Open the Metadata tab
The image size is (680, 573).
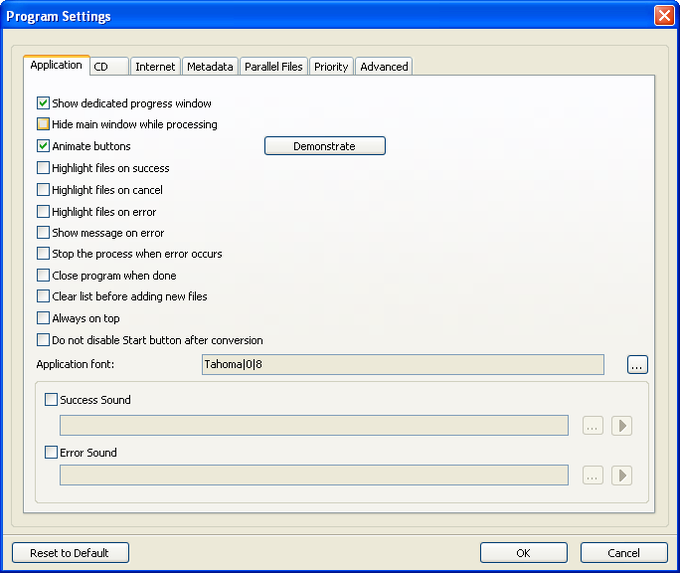point(210,67)
